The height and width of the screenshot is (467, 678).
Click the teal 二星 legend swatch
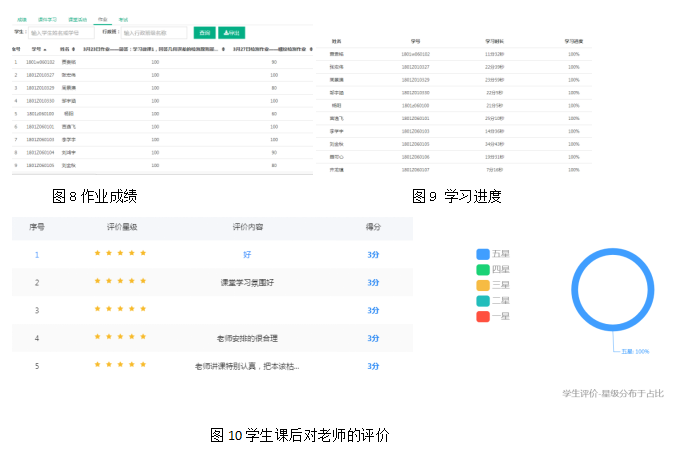pyautogui.click(x=483, y=300)
